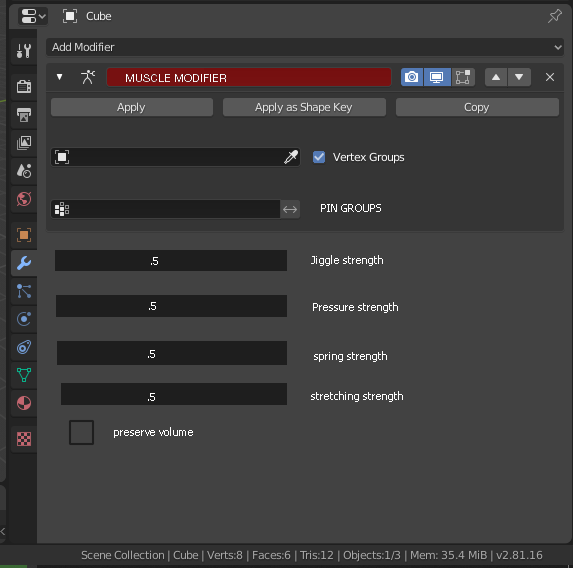This screenshot has height=568, width=573.
Task: Click the Jiggle strength value field
Action: click(x=171, y=261)
